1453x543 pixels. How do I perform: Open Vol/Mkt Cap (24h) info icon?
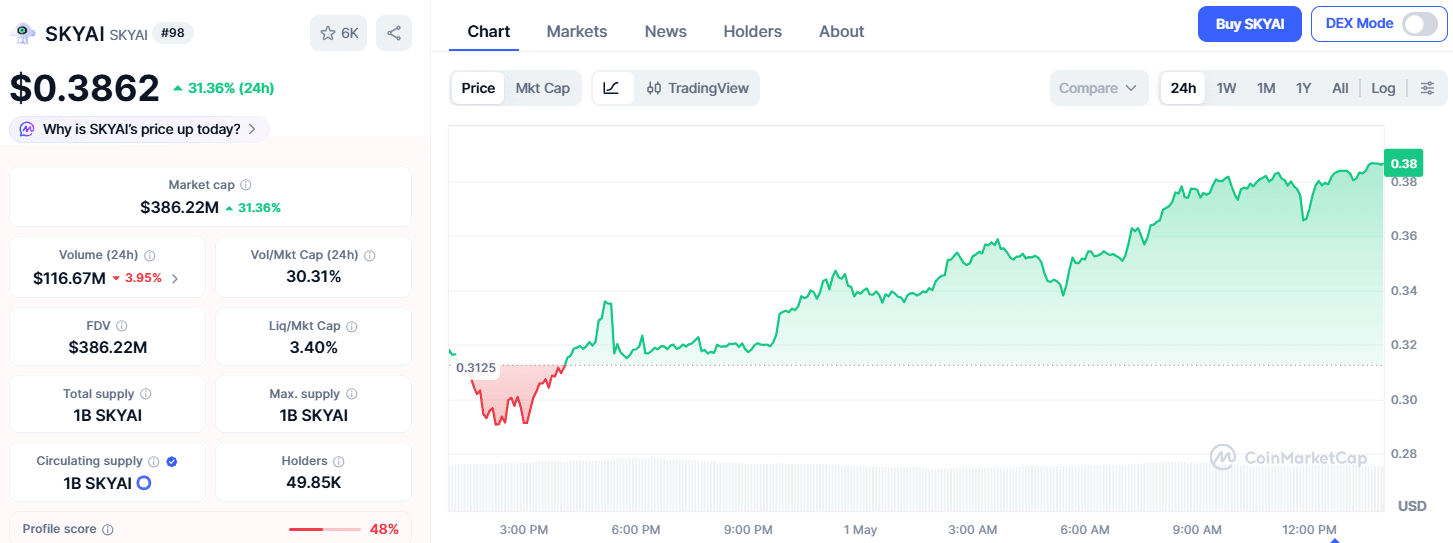point(370,255)
